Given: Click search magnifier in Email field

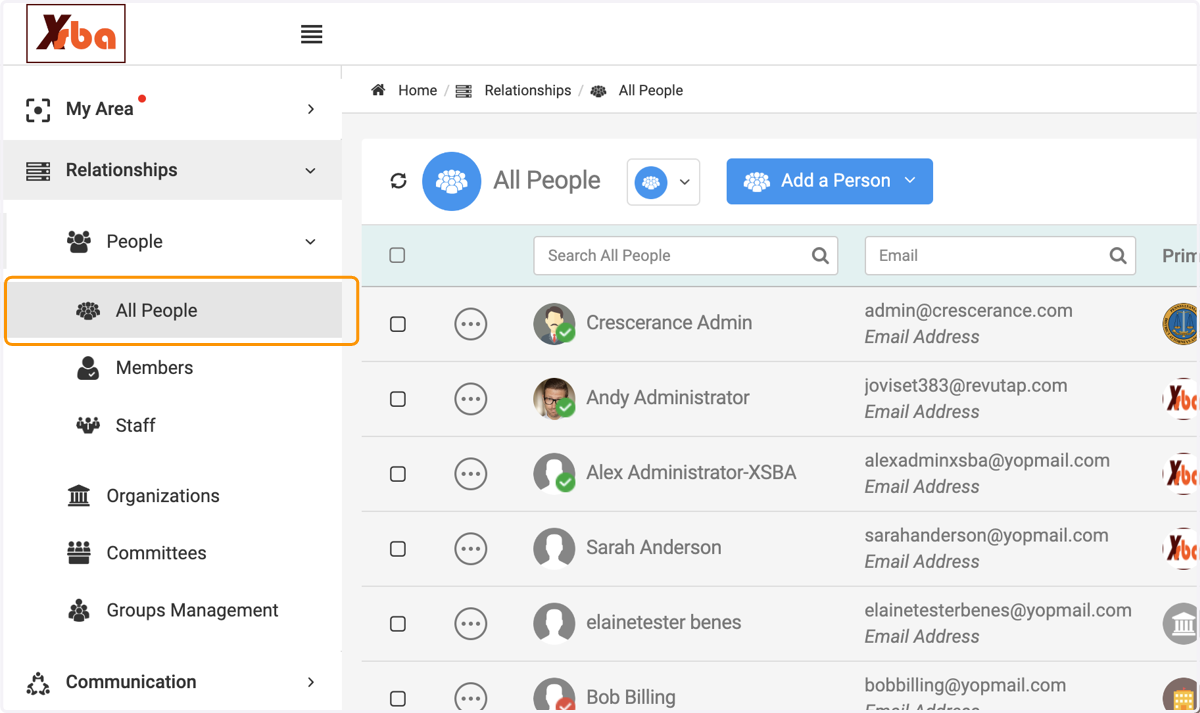Looking at the screenshot, I should pos(1118,256).
